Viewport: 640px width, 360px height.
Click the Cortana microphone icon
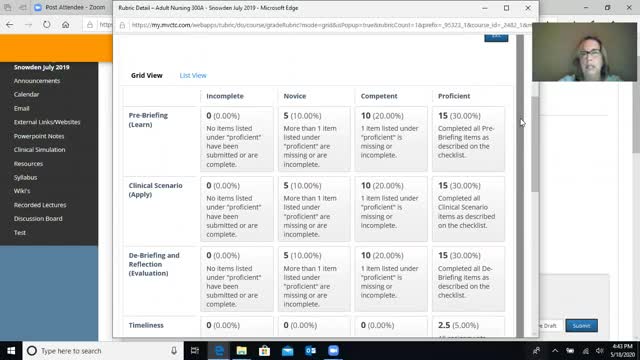point(174,351)
